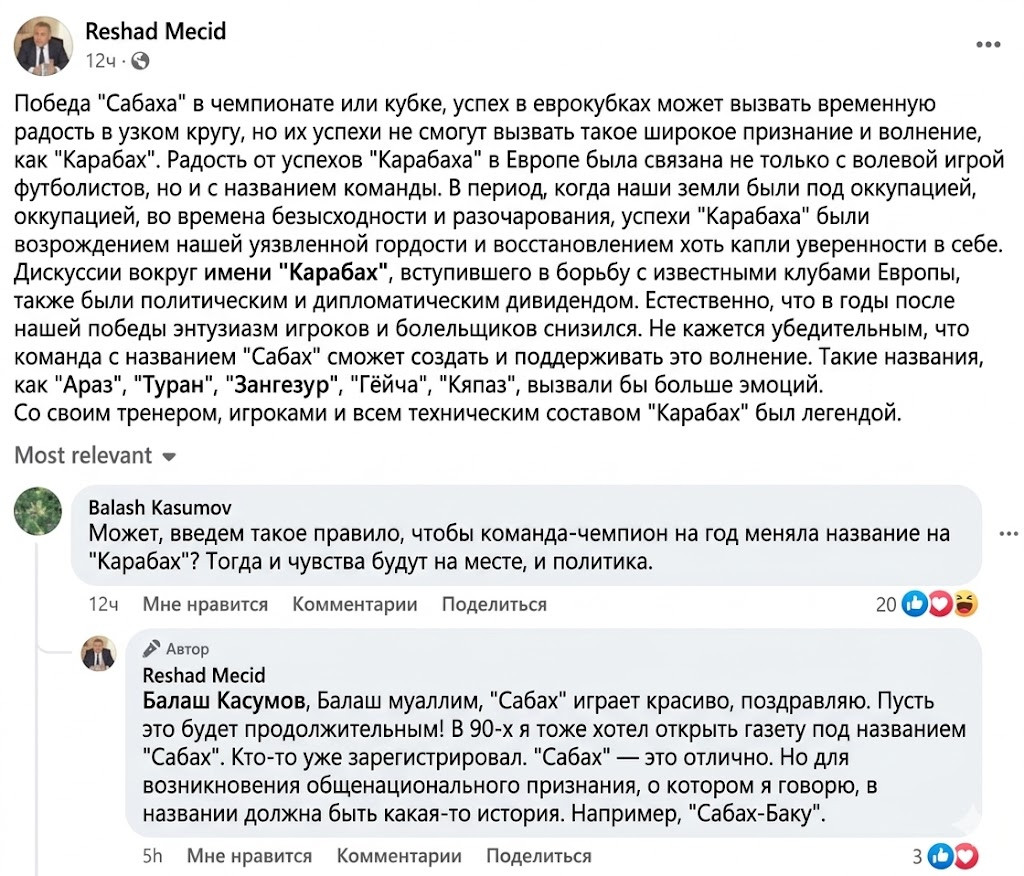Click the 5h timestamp on the reply

(x=152, y=856)
